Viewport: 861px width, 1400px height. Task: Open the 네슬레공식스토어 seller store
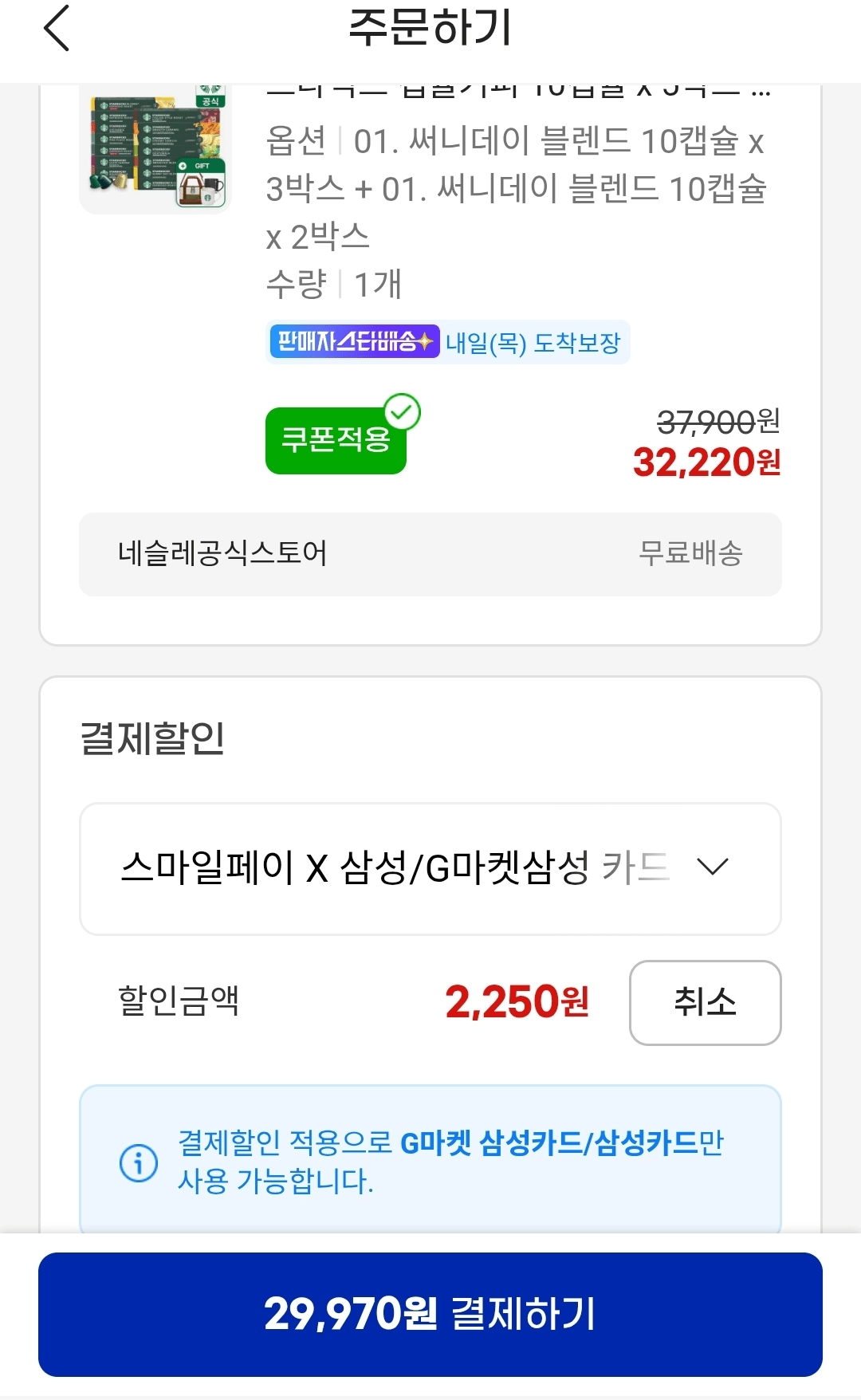222,553
